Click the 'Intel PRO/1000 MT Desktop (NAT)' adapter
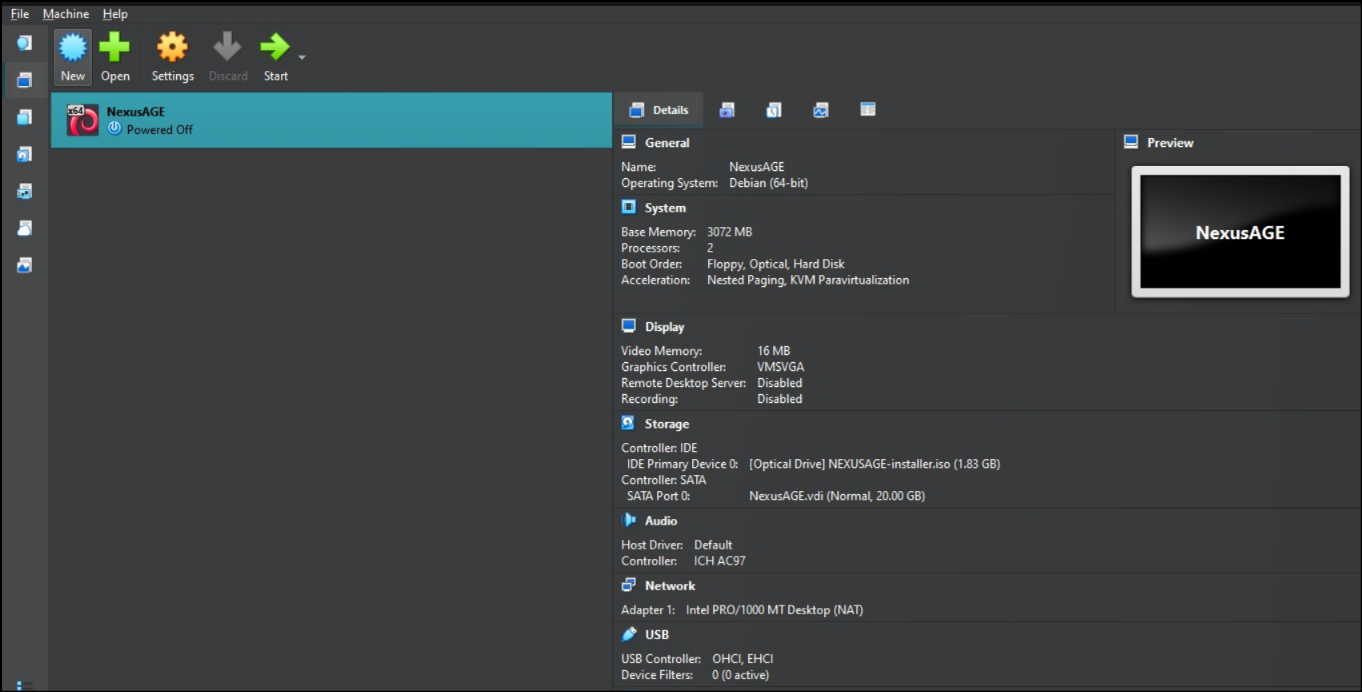This screenshot has height=692, width=1362. click(775, 610)
